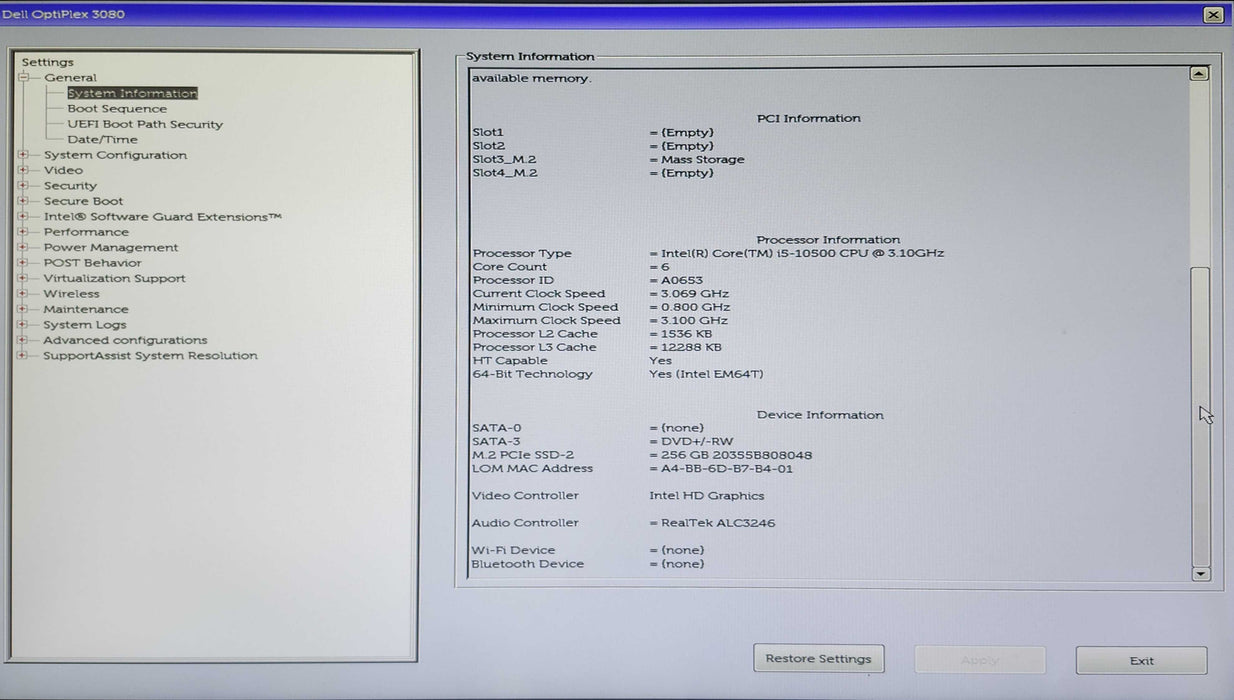The image size is (1234, 700).
Task: Click the Processor L3 Cache value
Action: click(691, 347)
